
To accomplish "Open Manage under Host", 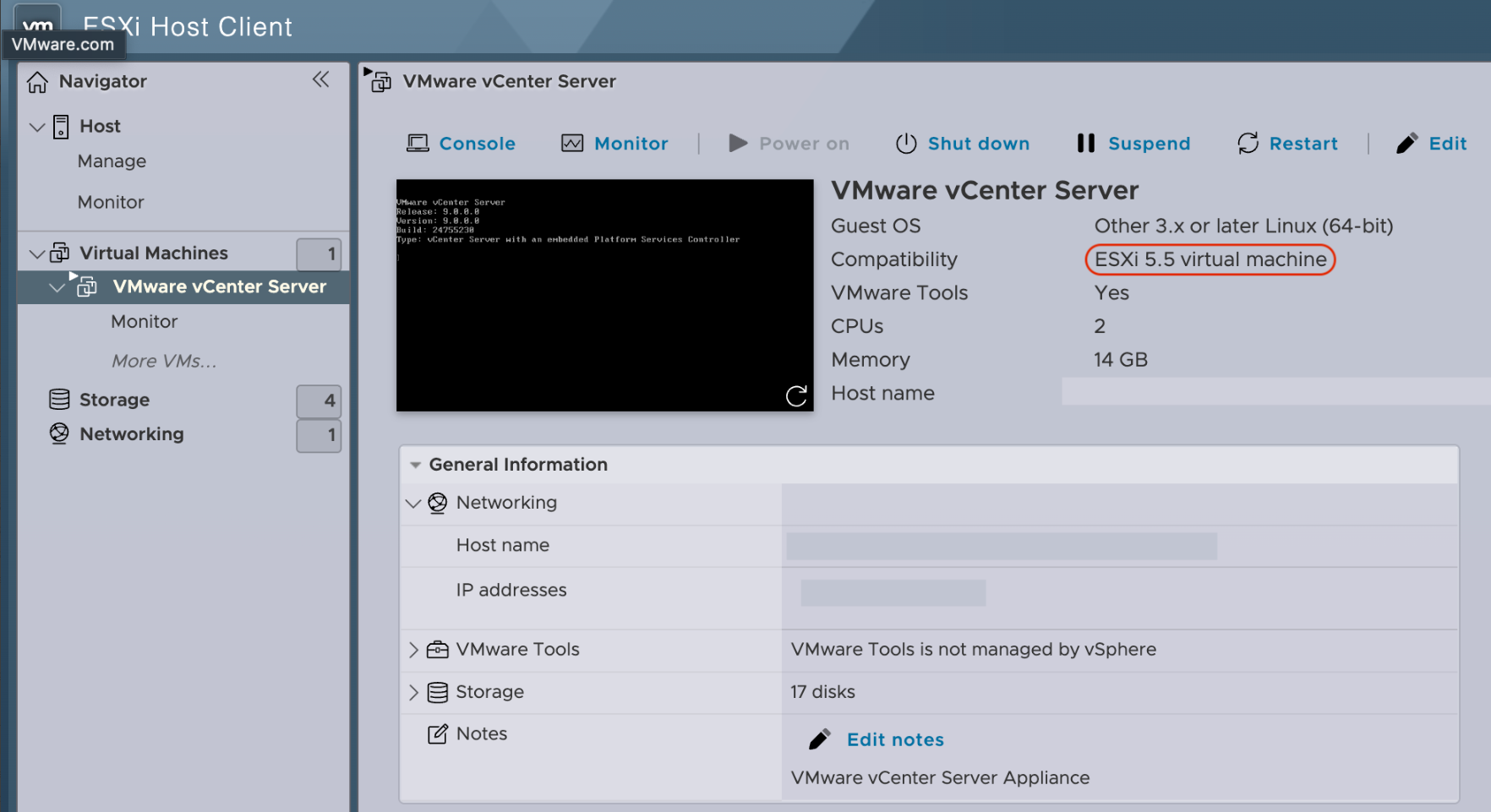I will point(112,161).
